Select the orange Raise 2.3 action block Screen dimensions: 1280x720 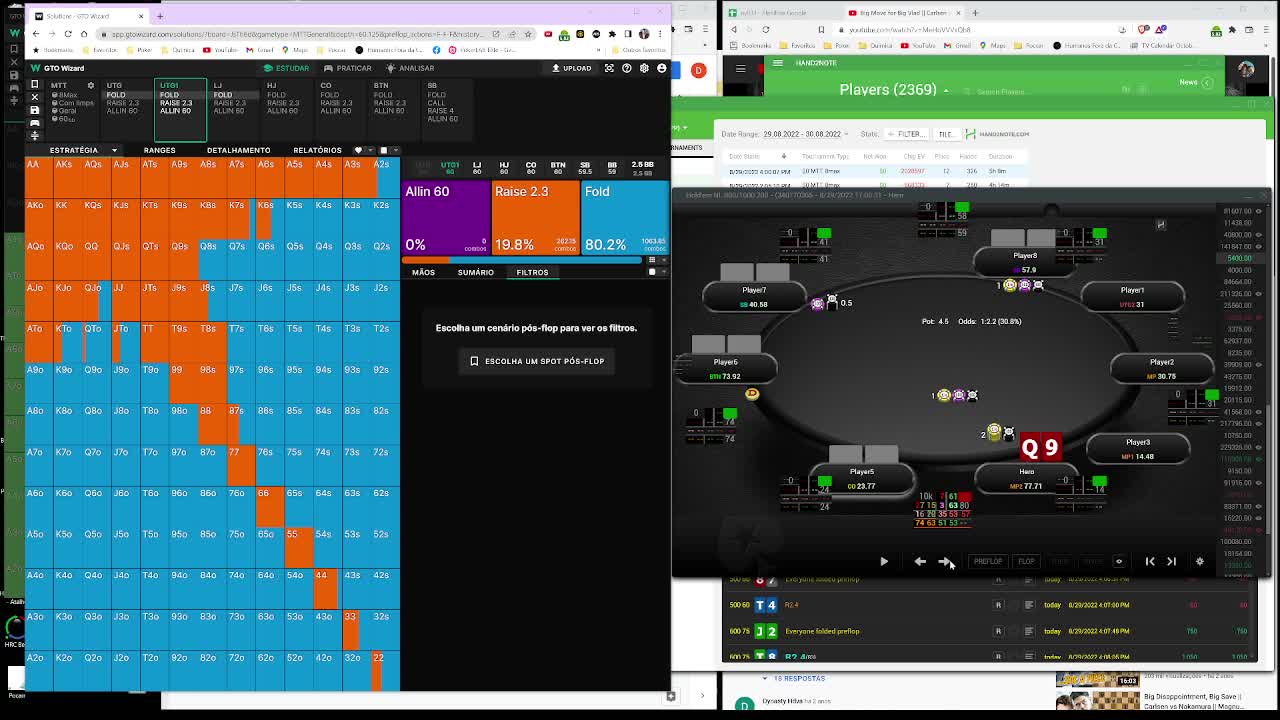[x=535, y=218]
